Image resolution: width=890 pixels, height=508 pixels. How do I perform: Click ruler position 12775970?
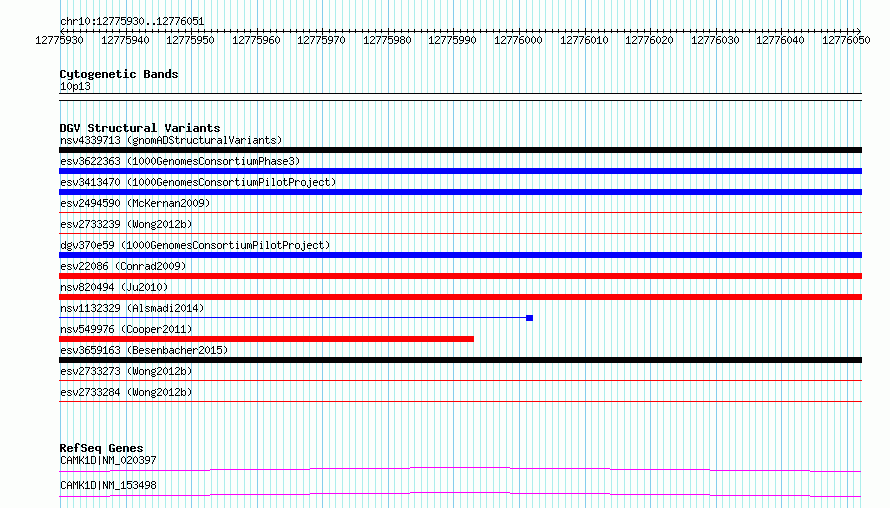click(x=321, y=40)
